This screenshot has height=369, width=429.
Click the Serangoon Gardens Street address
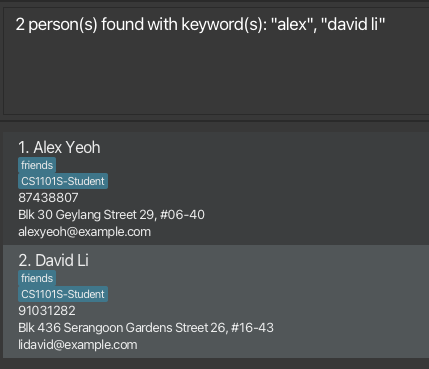click(146, 328)
